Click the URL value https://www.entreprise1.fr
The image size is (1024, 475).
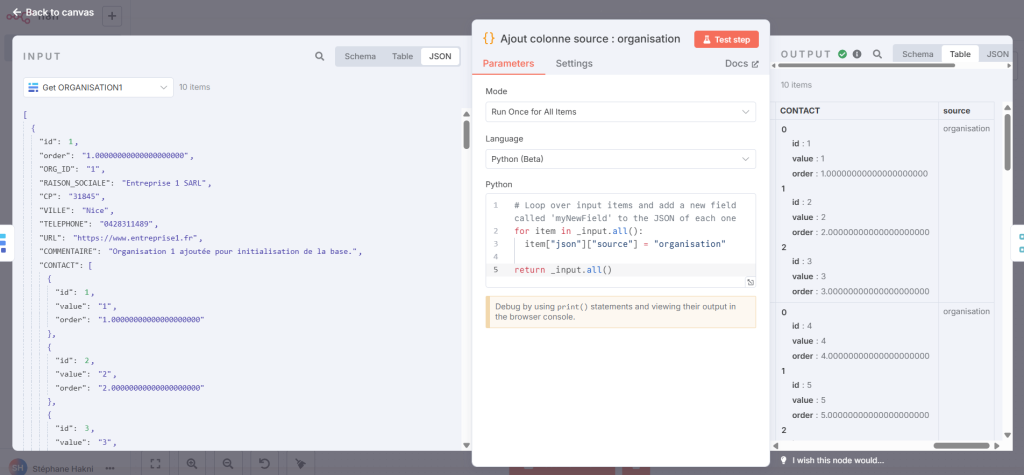[137, 238]
